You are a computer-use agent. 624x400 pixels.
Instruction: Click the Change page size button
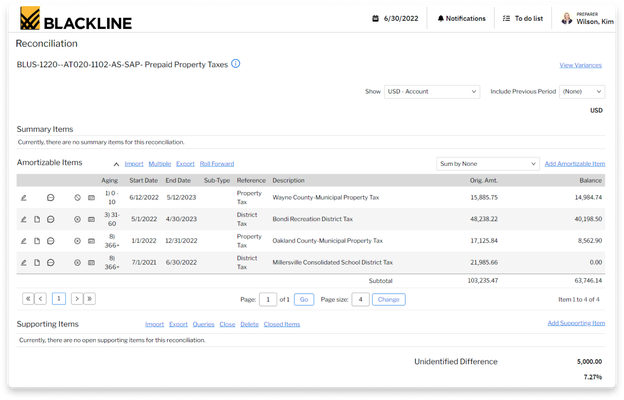[389, 299]
